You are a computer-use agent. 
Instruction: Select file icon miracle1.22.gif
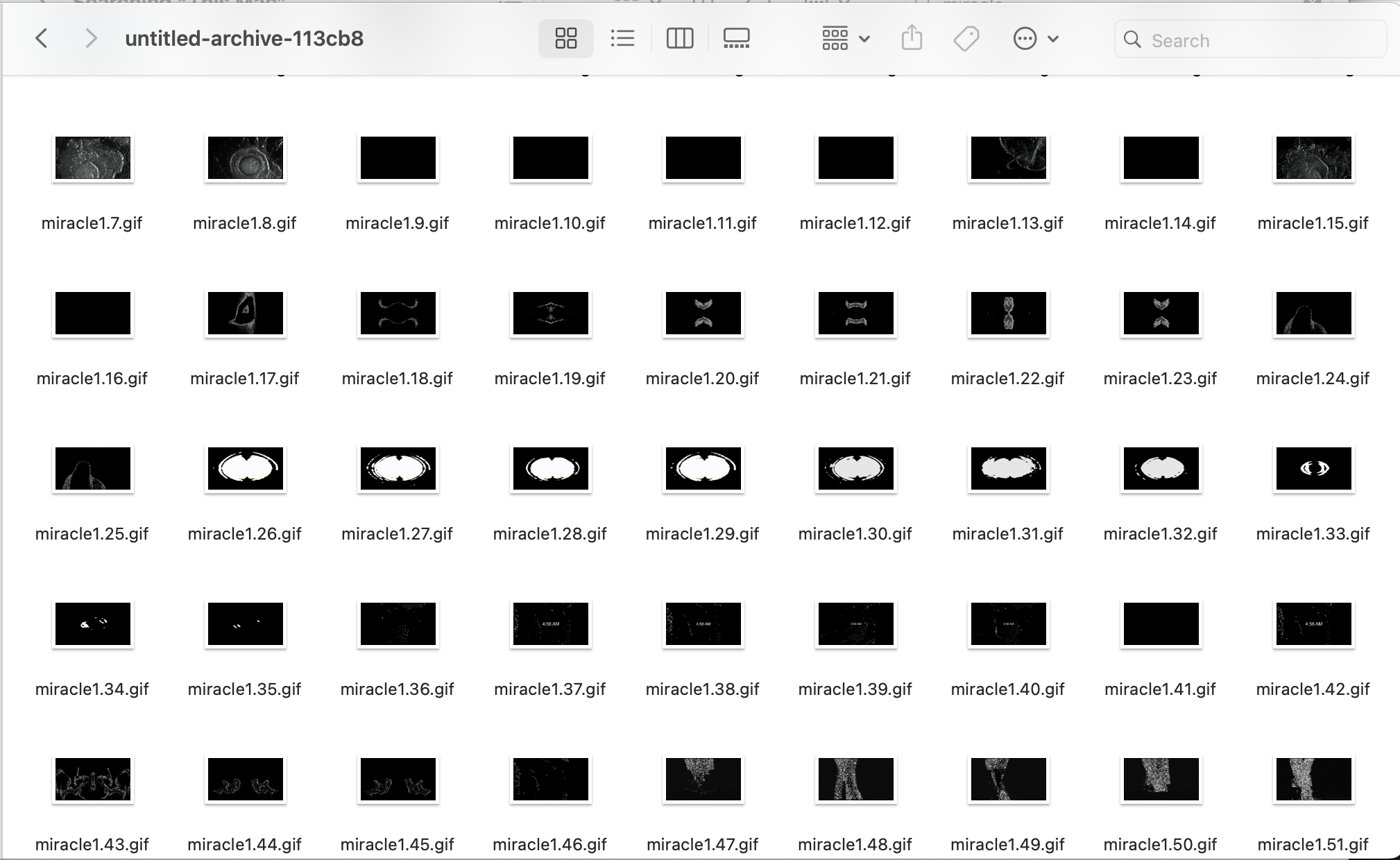[x=1009, y=313]
